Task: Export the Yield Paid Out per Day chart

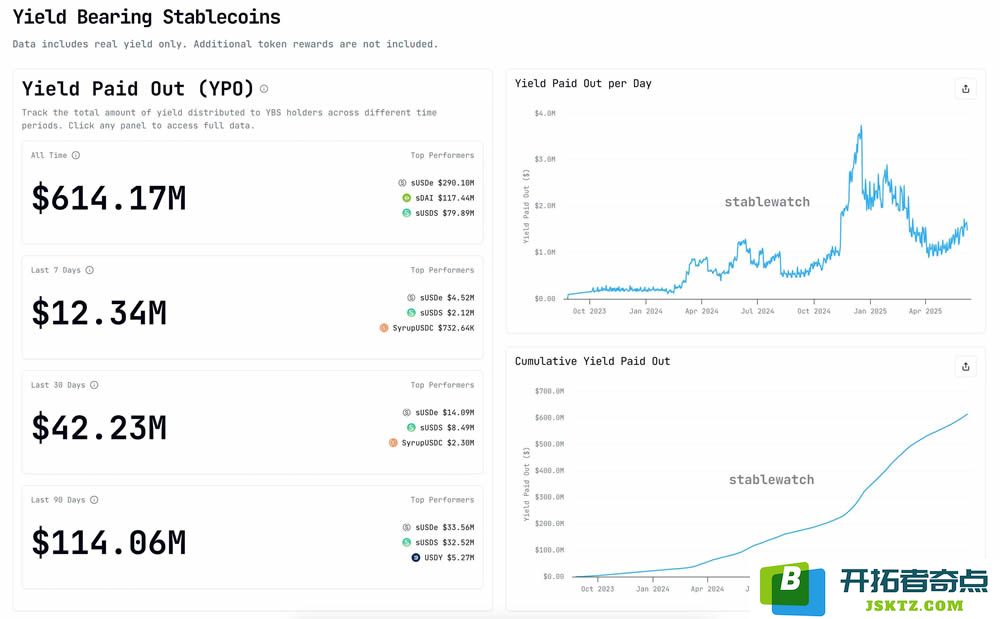Action: tap(966, 89)
